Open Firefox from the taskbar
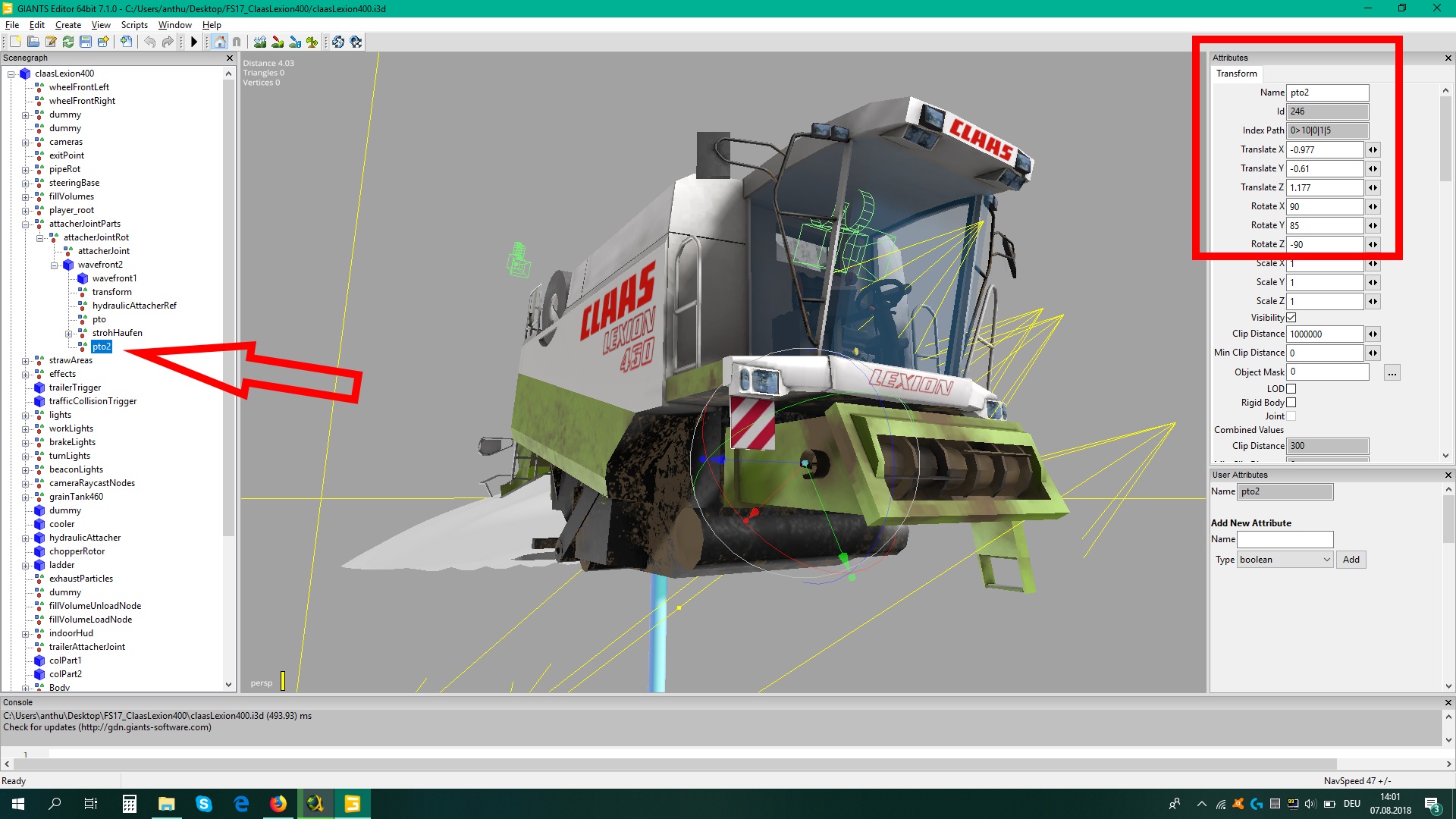Viewport: 1456px width, 819px height. (278, 804)
